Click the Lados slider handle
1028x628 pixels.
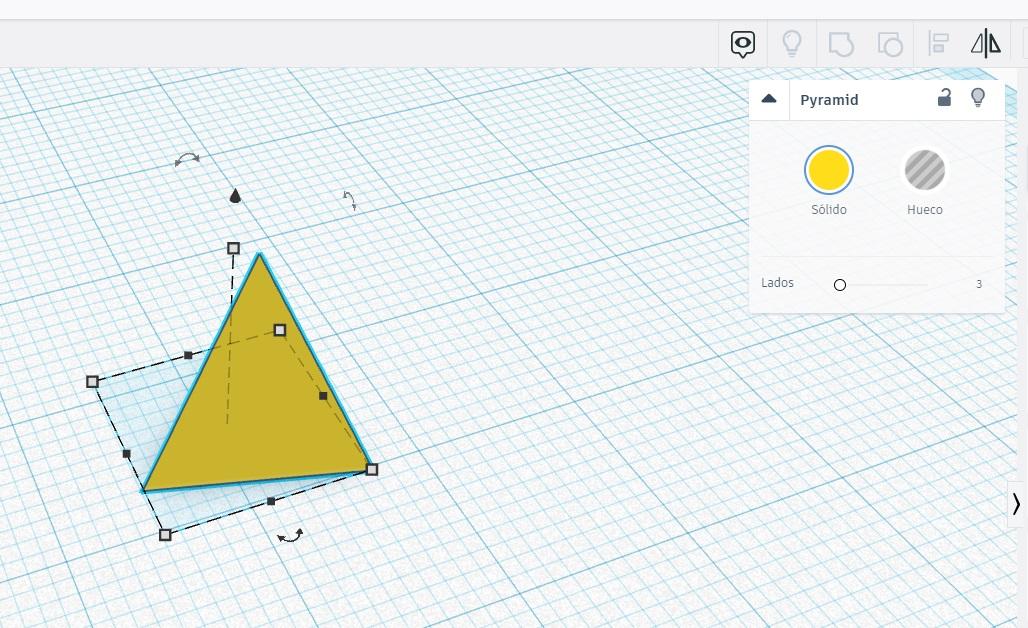840,285
